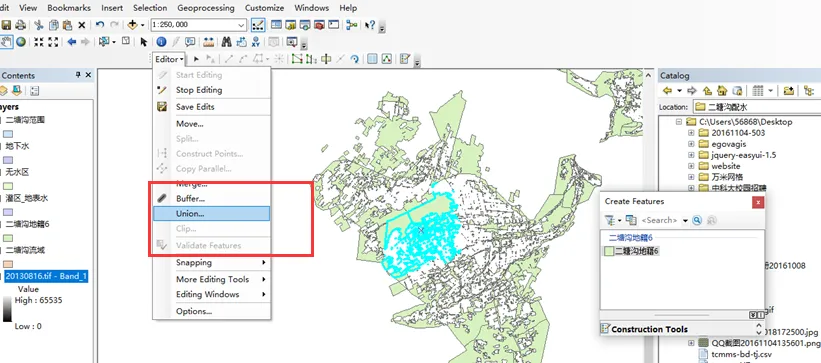Undo the last action
Screen dimensions: 821x363
[99, 25]
